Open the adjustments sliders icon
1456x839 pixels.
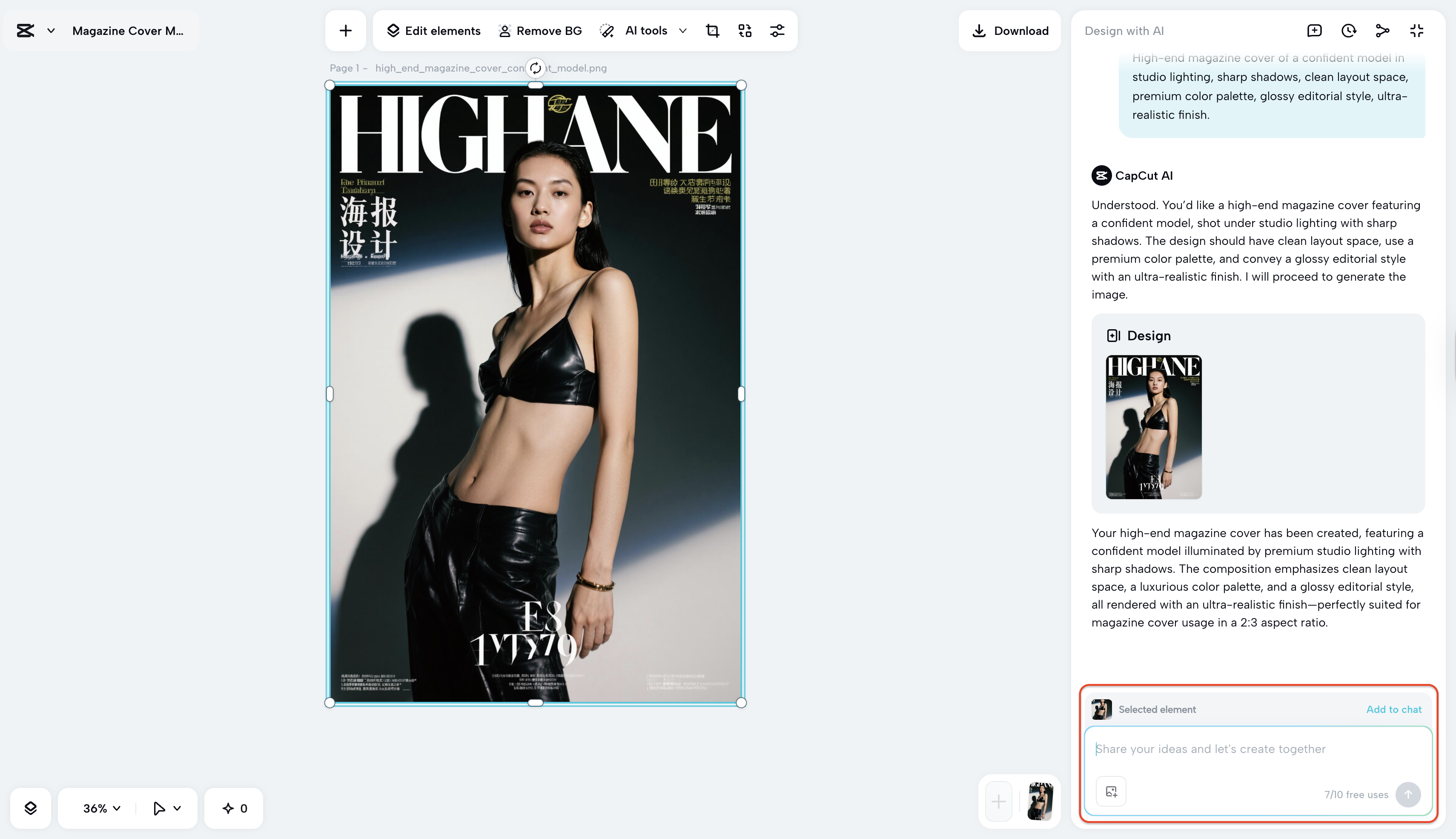coord(777,31)
